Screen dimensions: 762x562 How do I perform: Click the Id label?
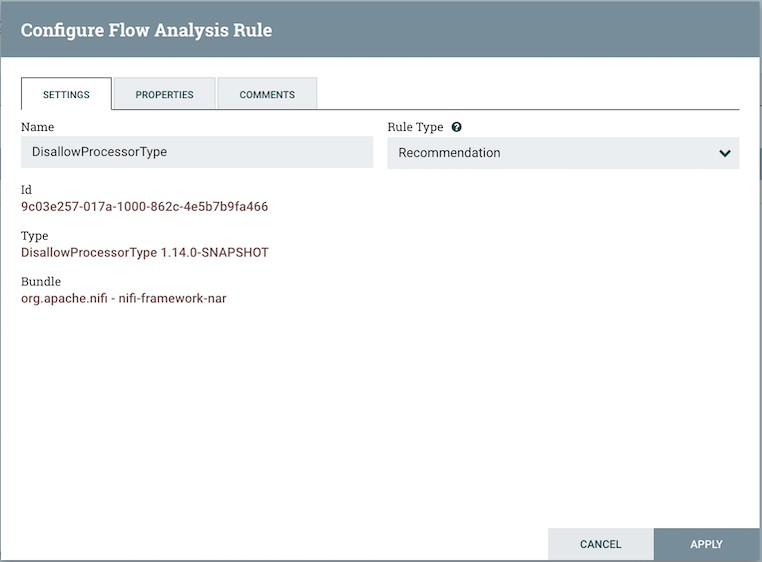pos(26,189)
